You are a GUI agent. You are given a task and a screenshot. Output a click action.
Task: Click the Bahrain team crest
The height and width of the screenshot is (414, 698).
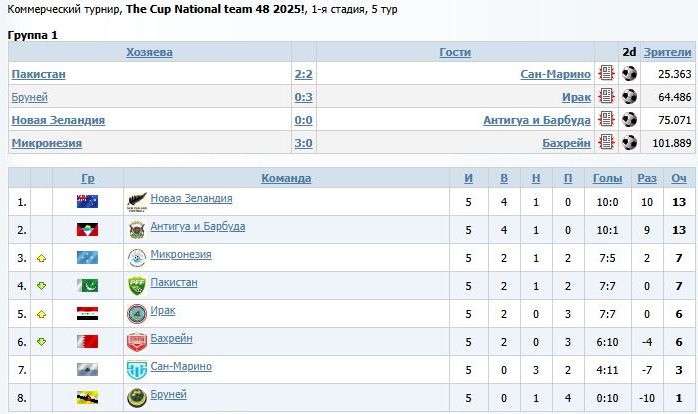coord(137,342)
